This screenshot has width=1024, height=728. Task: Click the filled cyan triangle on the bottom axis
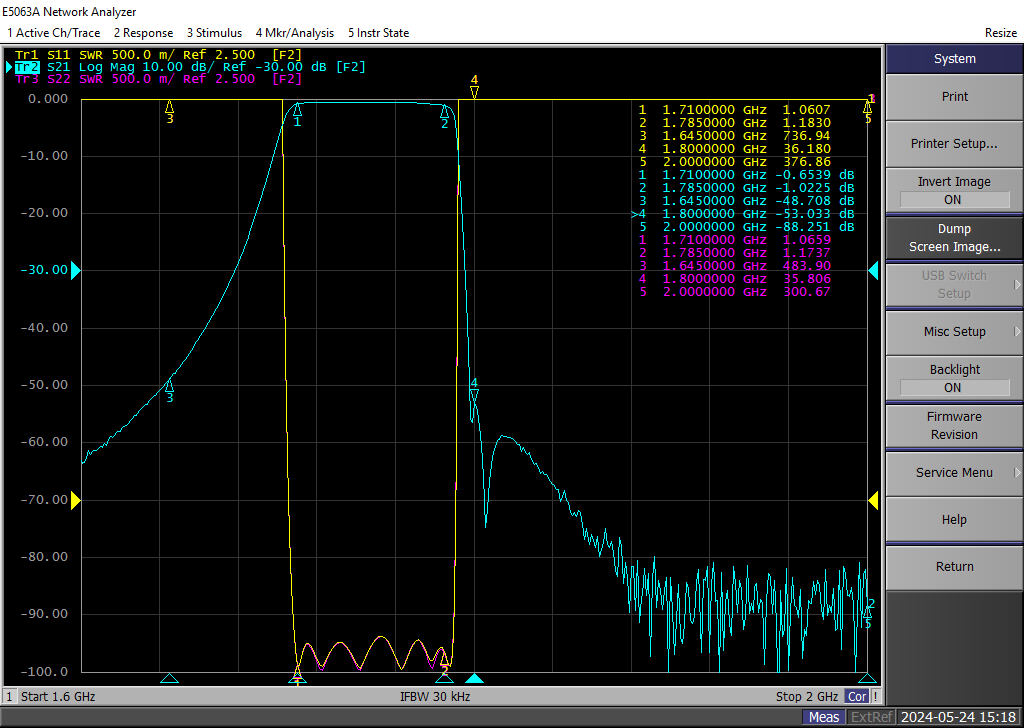tap(474, 679)
